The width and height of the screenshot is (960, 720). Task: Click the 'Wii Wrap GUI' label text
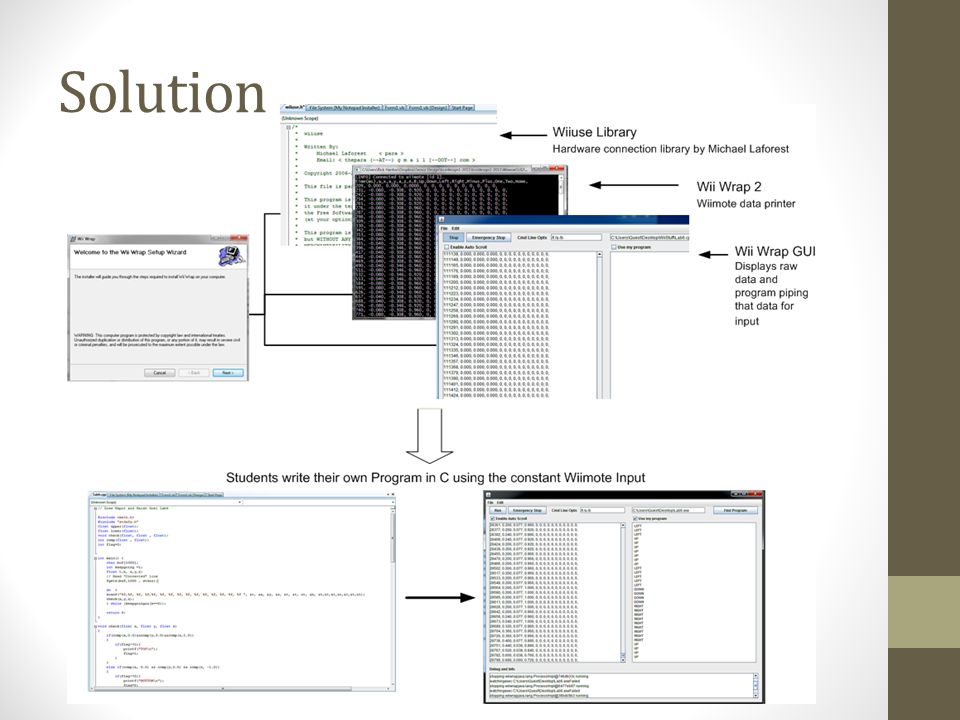(x=775, y=251)
